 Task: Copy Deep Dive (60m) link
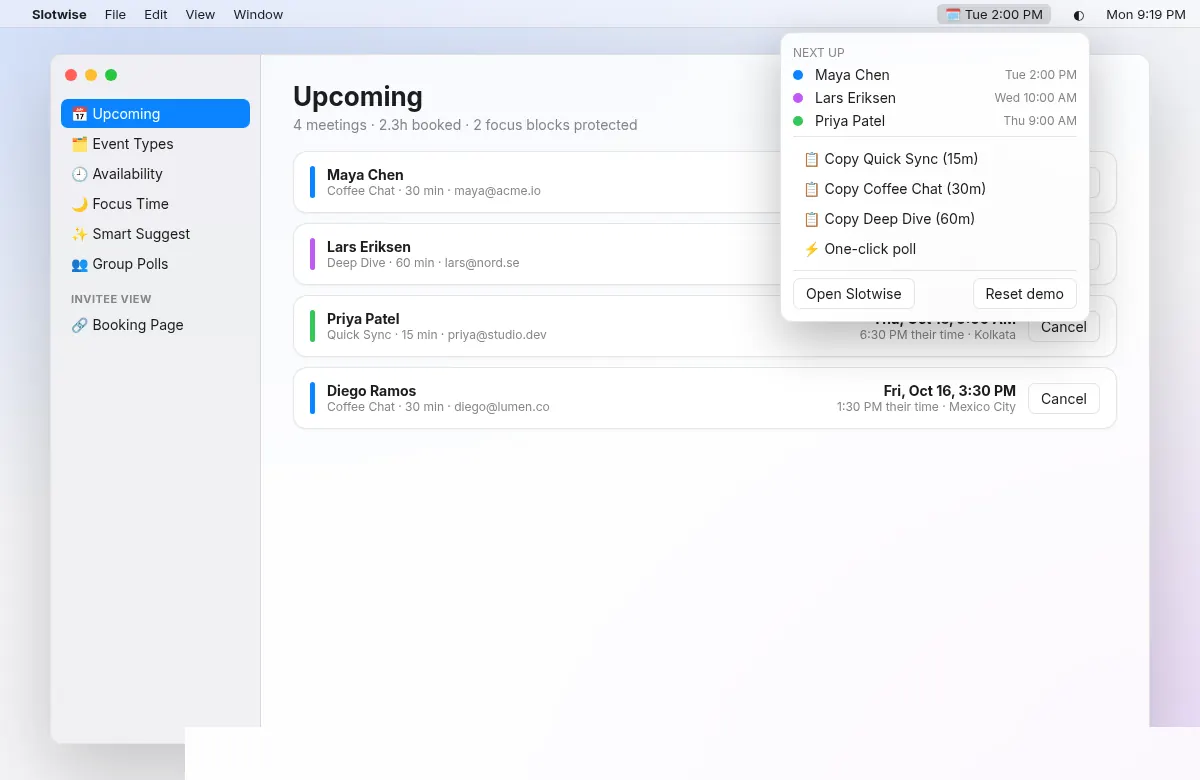click(x=935, y=219)
